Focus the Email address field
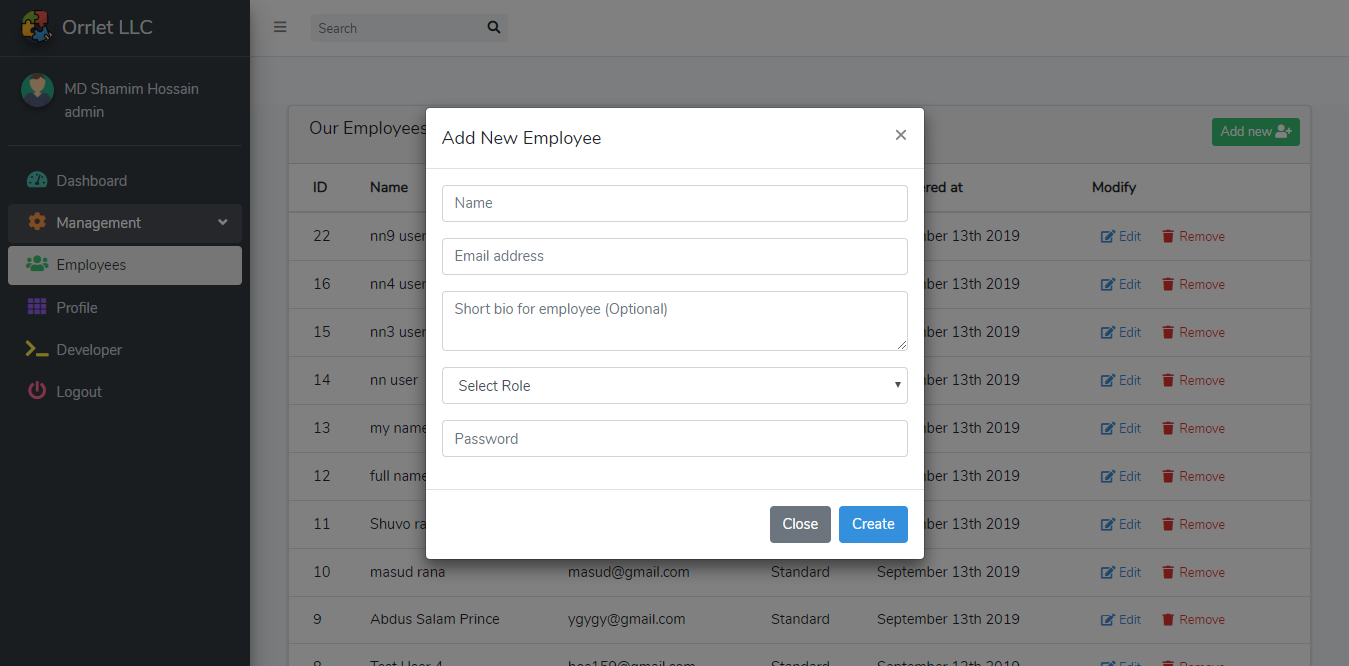This screenshot has height=666, width=1349. (x=675, y=256)
